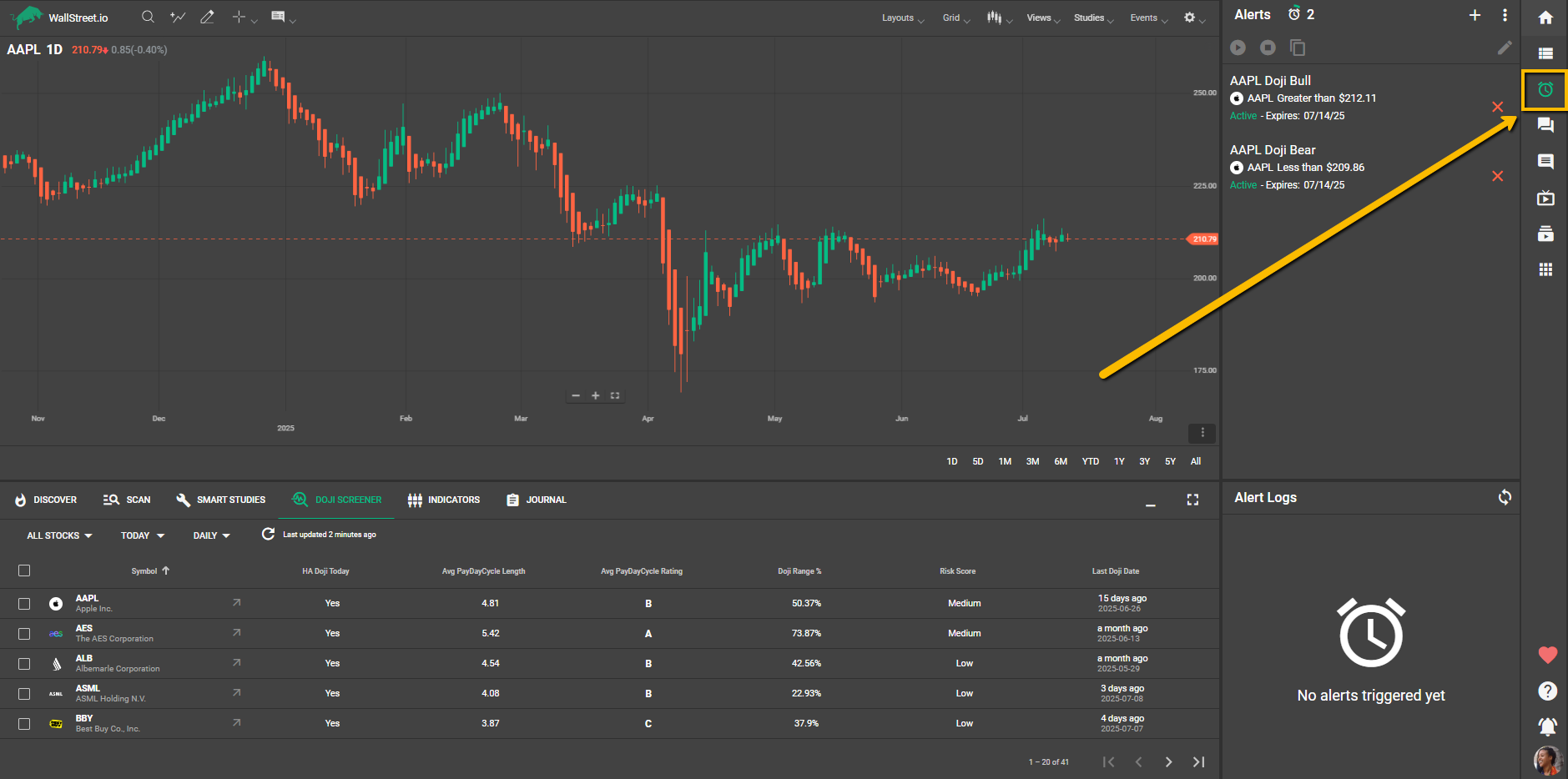Toggle select-all checkbox in table header
Image resolution: width=1568 pixels, height=779 pixels.
(24, 570)
